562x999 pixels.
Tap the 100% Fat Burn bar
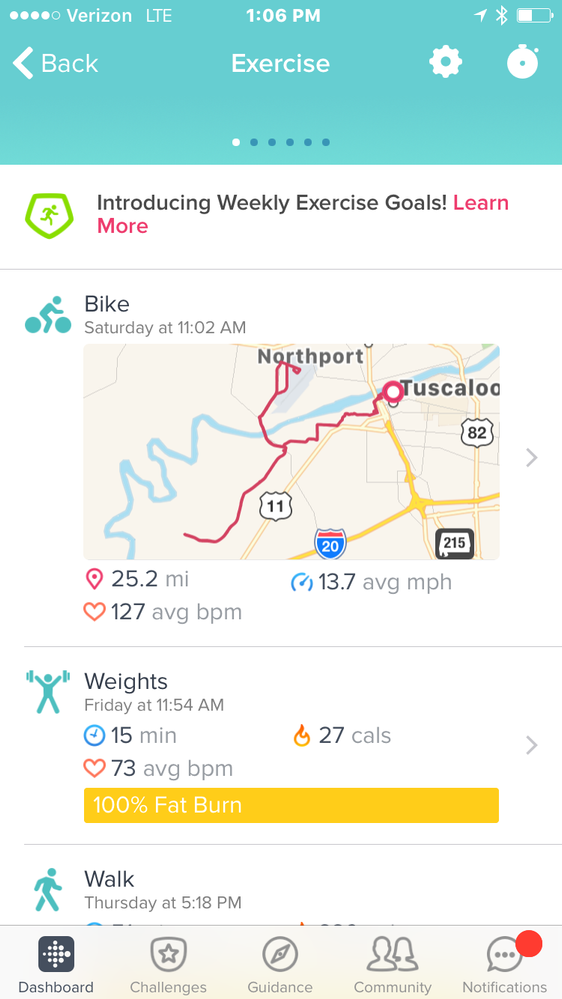pyautogui.click(x=291, y=805)
